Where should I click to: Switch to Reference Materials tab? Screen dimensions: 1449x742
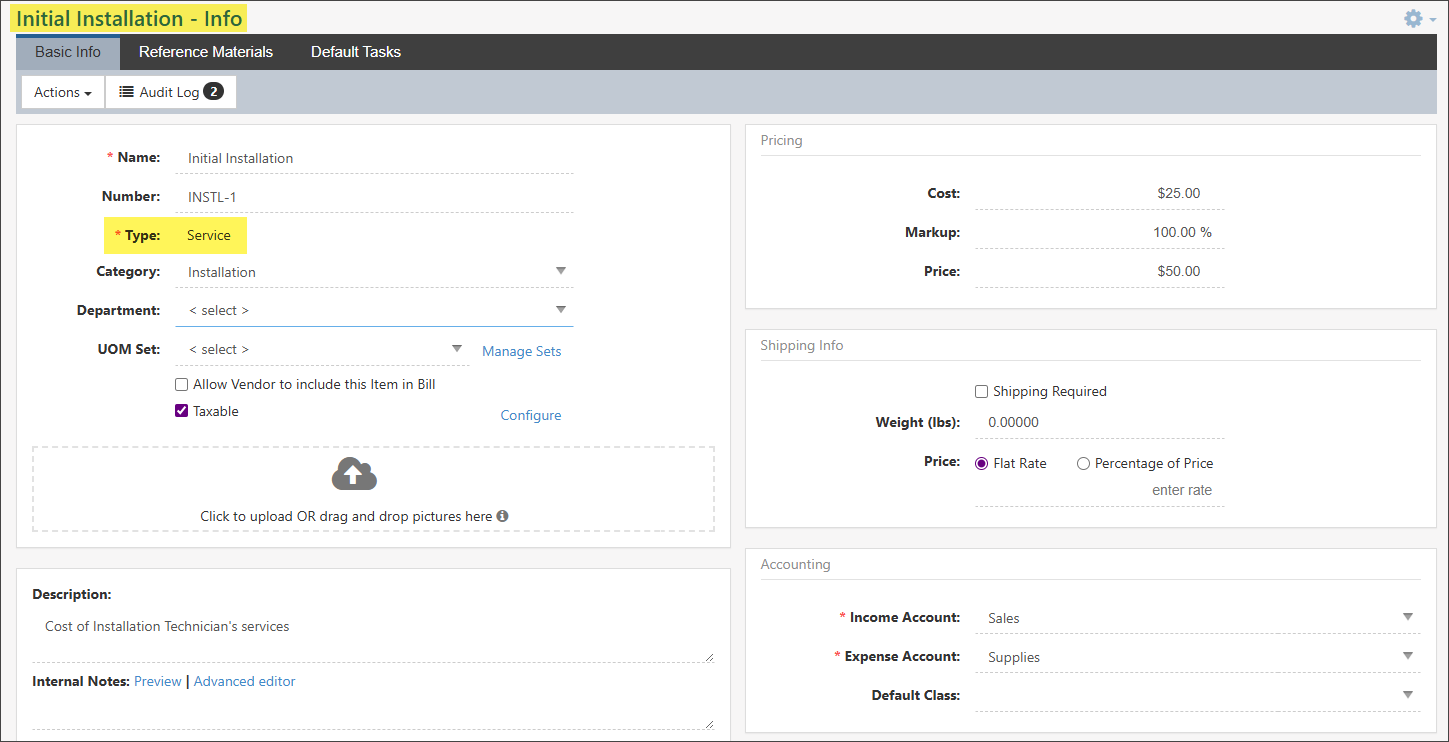click(x=206, y=52)
